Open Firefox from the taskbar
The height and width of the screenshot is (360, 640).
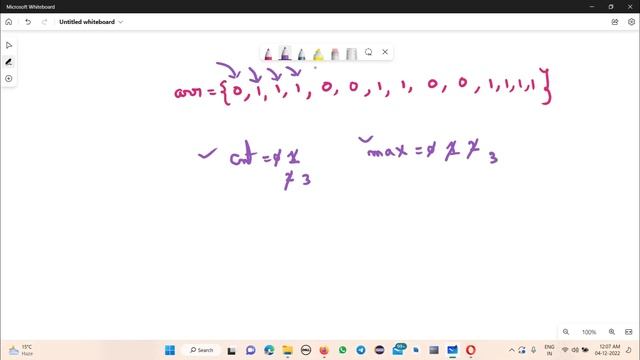coord(324,350)
